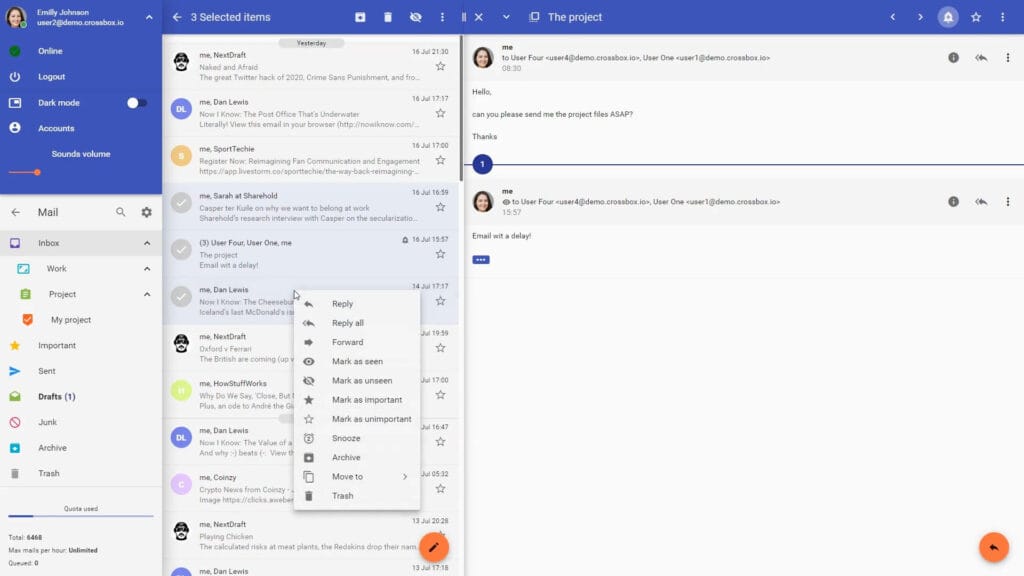Star the open conversation in the top bar
This screenshot has width=1024, height=576.
pyautogui.click(x=976, y=17)
